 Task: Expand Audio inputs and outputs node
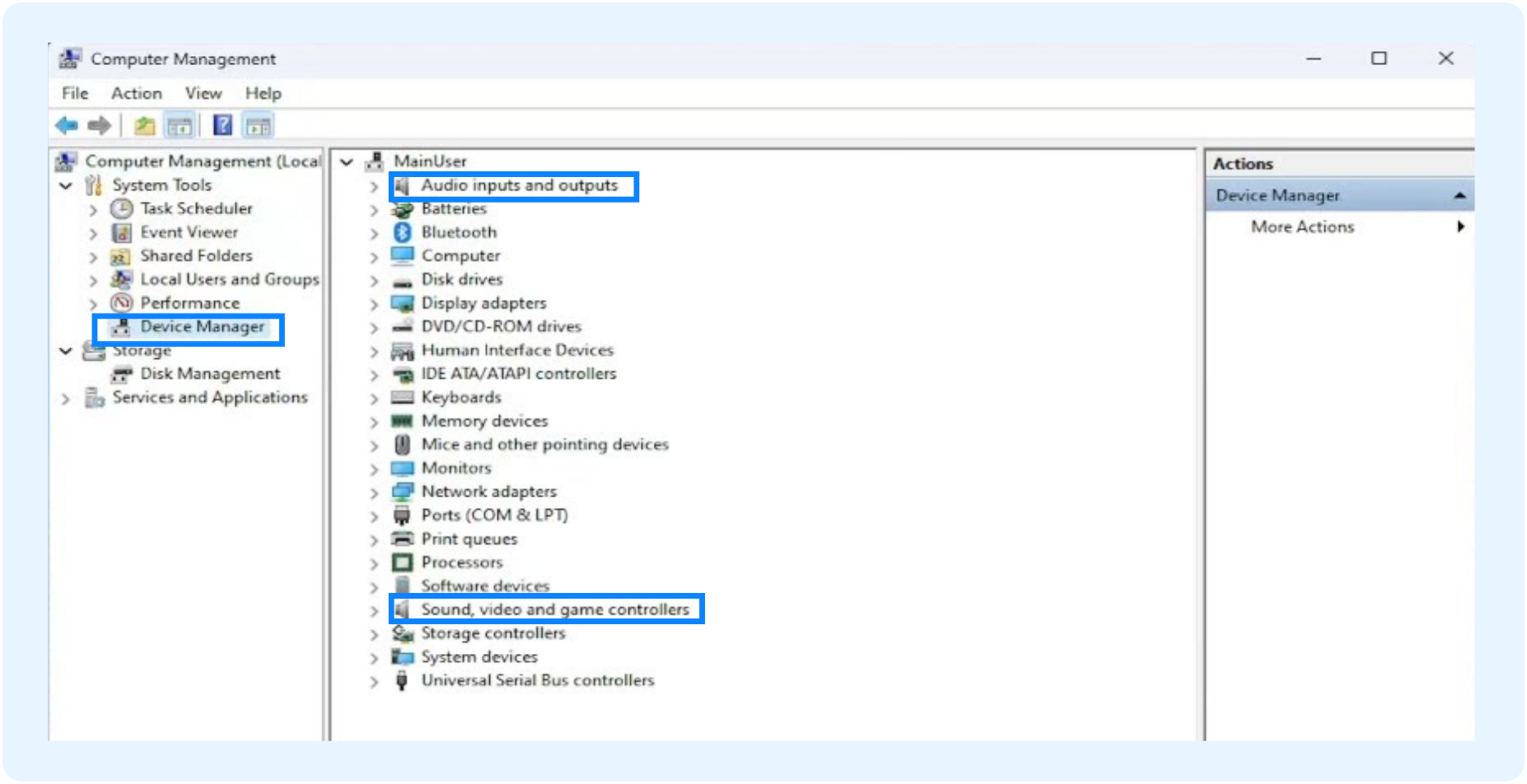pos(374,187)
